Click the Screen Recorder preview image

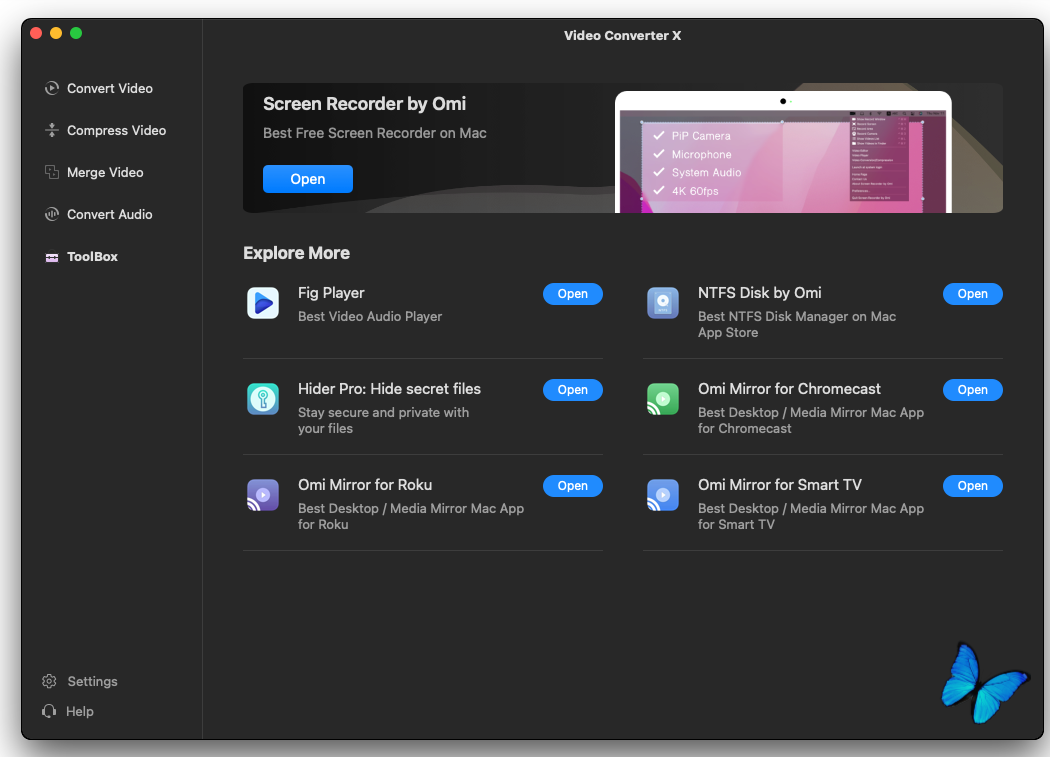[x=783, y=152]
